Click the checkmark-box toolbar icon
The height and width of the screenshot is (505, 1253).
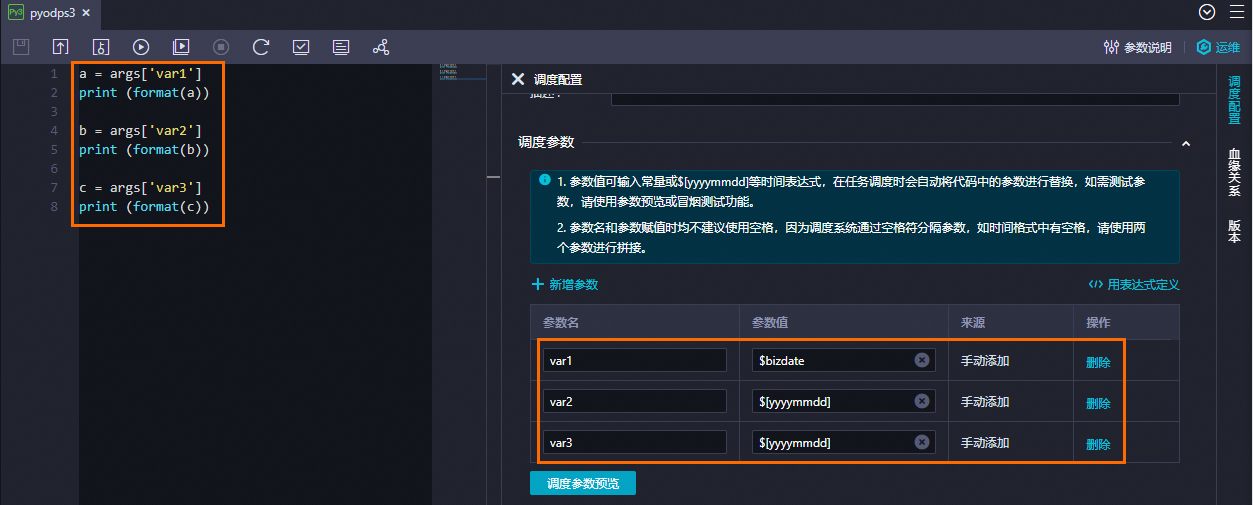click(301, 47)
